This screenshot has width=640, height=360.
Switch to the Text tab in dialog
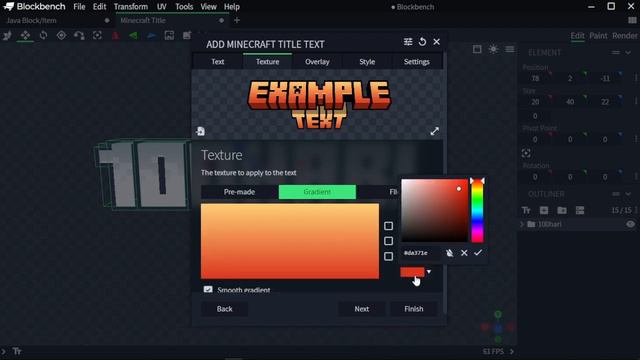pos(218,62)
